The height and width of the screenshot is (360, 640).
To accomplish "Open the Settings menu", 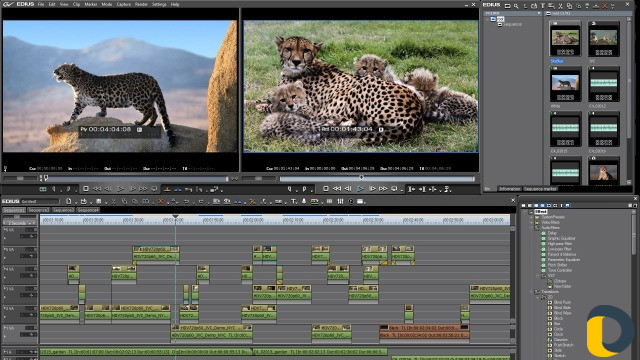I will (x=159, y=4).
